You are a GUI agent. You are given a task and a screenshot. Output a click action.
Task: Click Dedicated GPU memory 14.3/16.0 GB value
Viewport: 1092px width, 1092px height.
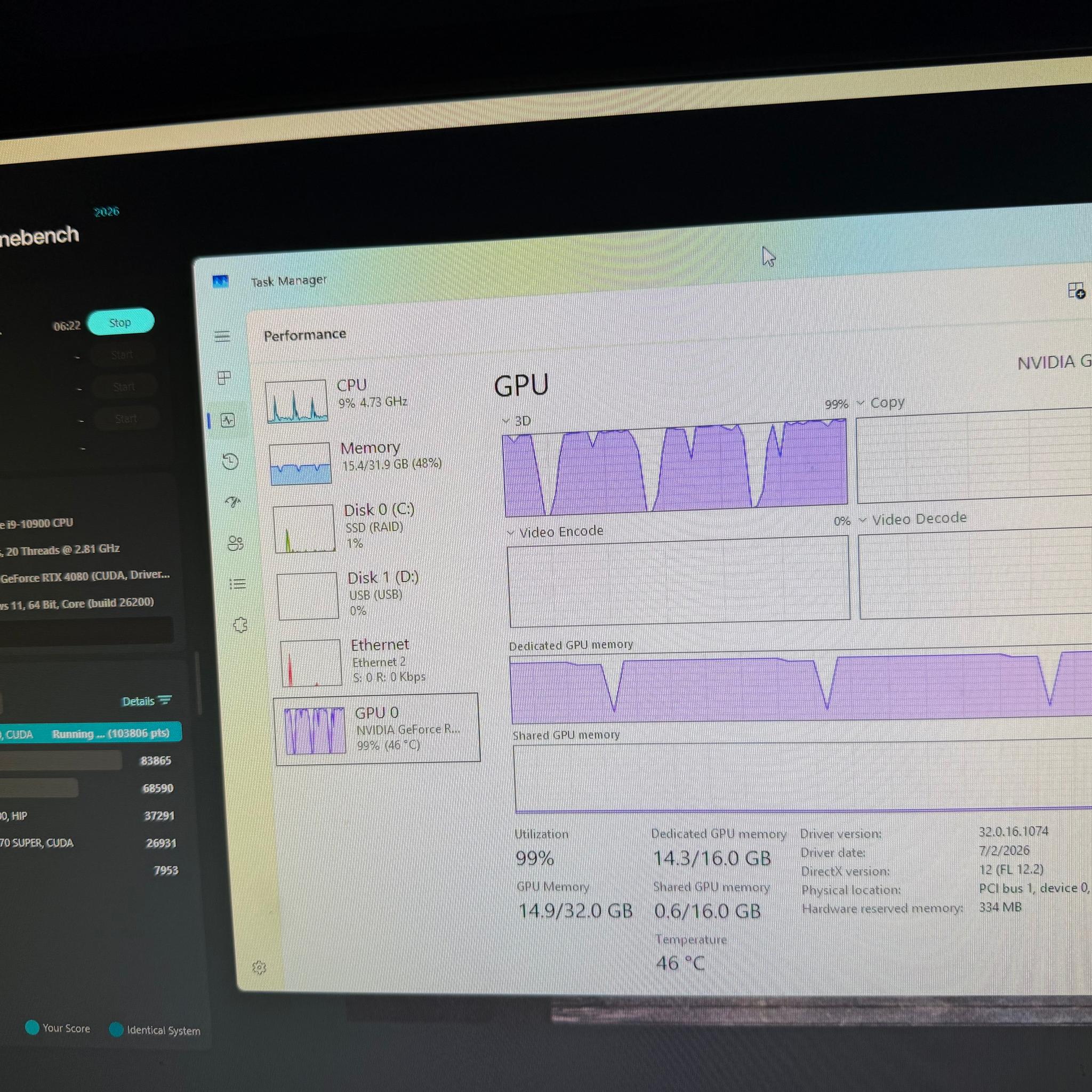coord(712,858)
